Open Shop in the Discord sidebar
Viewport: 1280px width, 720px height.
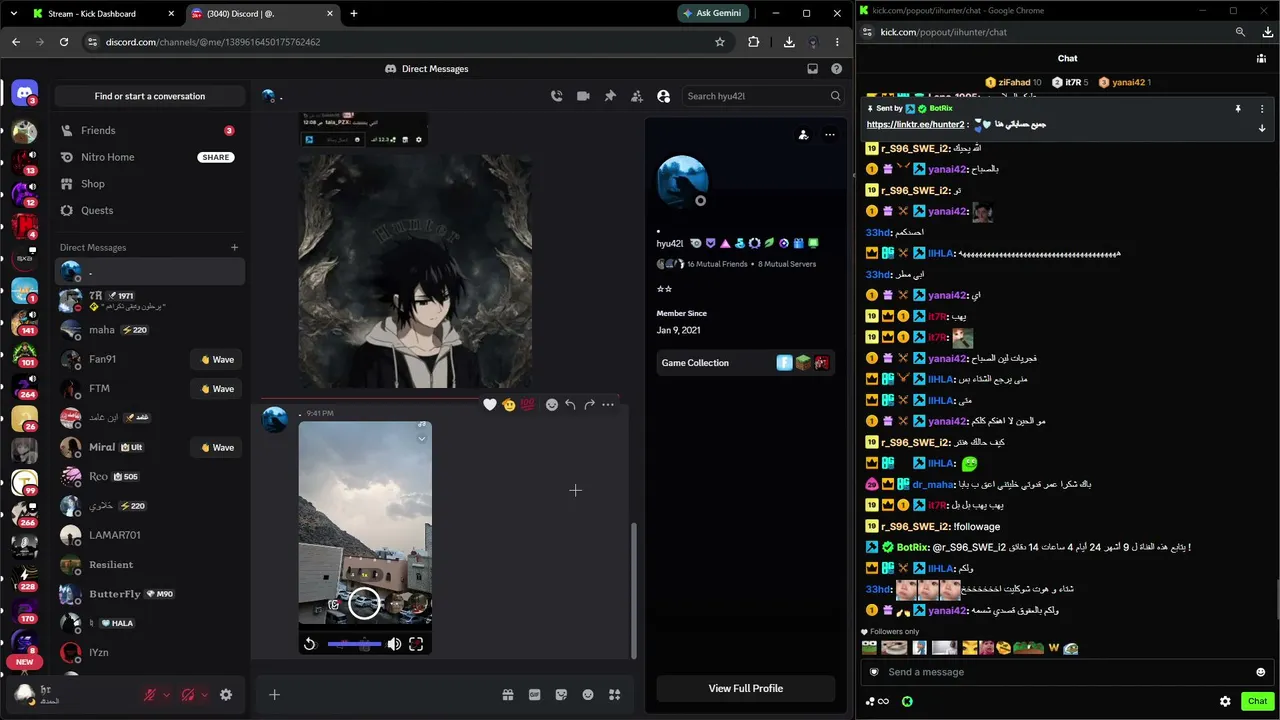[150, 184]
